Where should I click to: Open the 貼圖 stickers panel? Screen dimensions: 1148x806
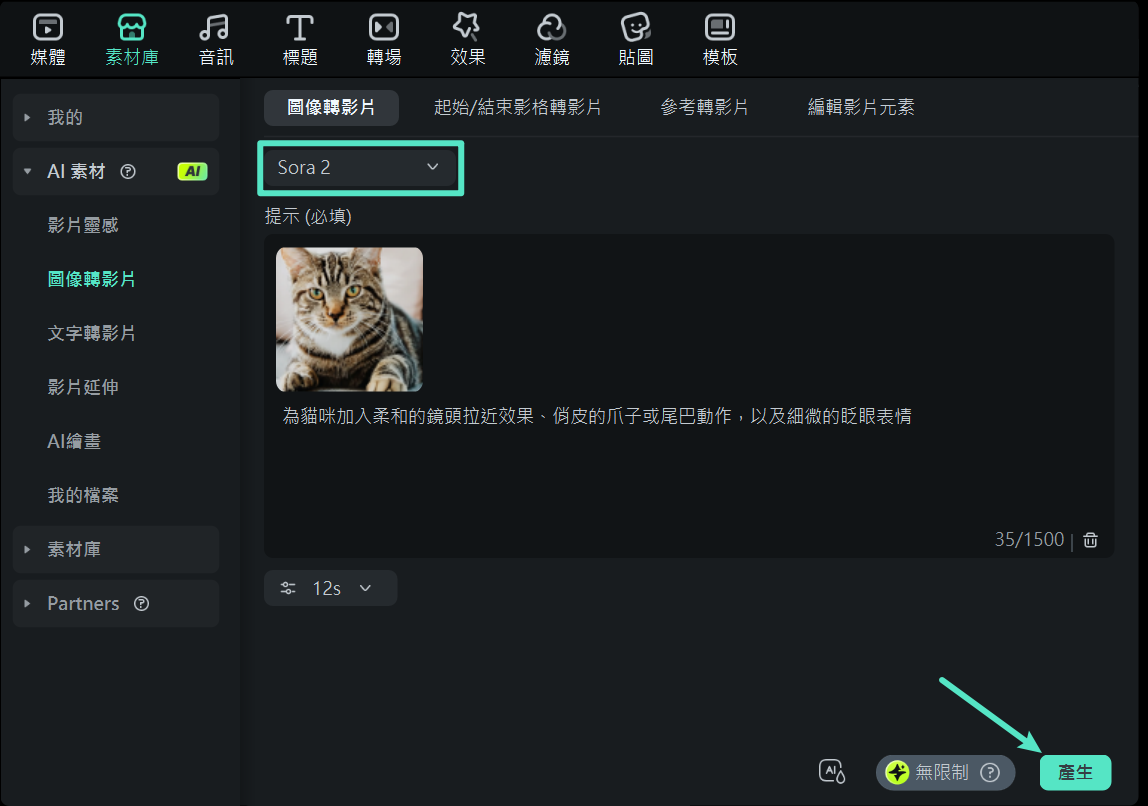pyautogui.click(x=635, y=38)
